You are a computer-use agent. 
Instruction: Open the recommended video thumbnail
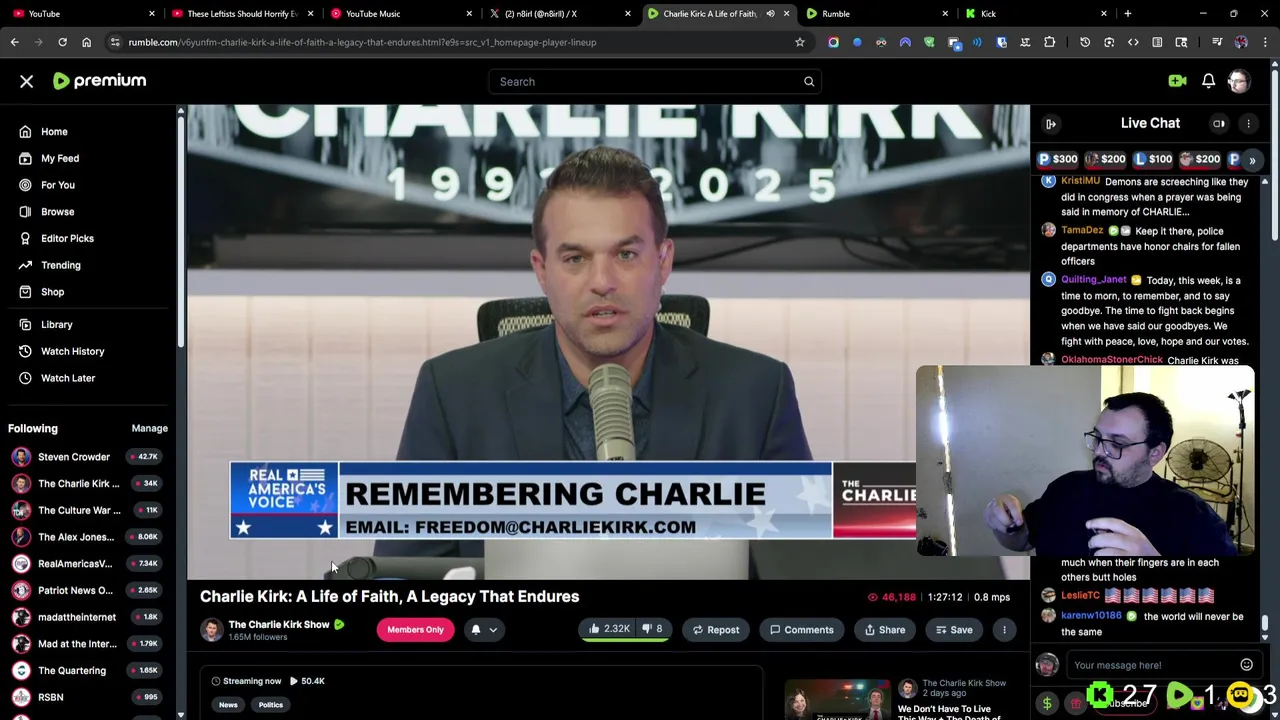tap(838, 700)
